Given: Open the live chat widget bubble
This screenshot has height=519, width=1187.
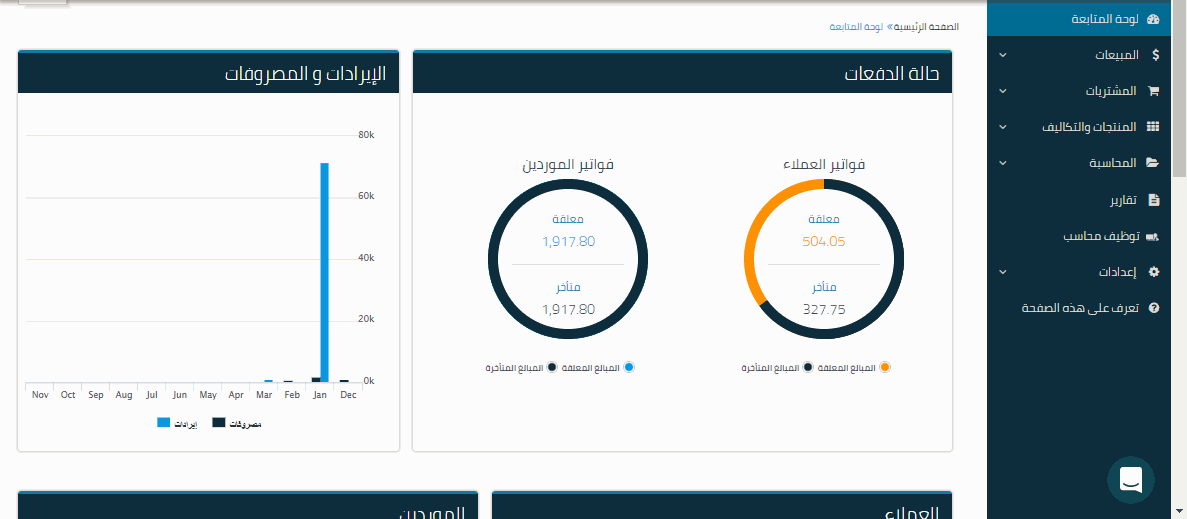Looking at the screenshot, I should (1131, 480).
